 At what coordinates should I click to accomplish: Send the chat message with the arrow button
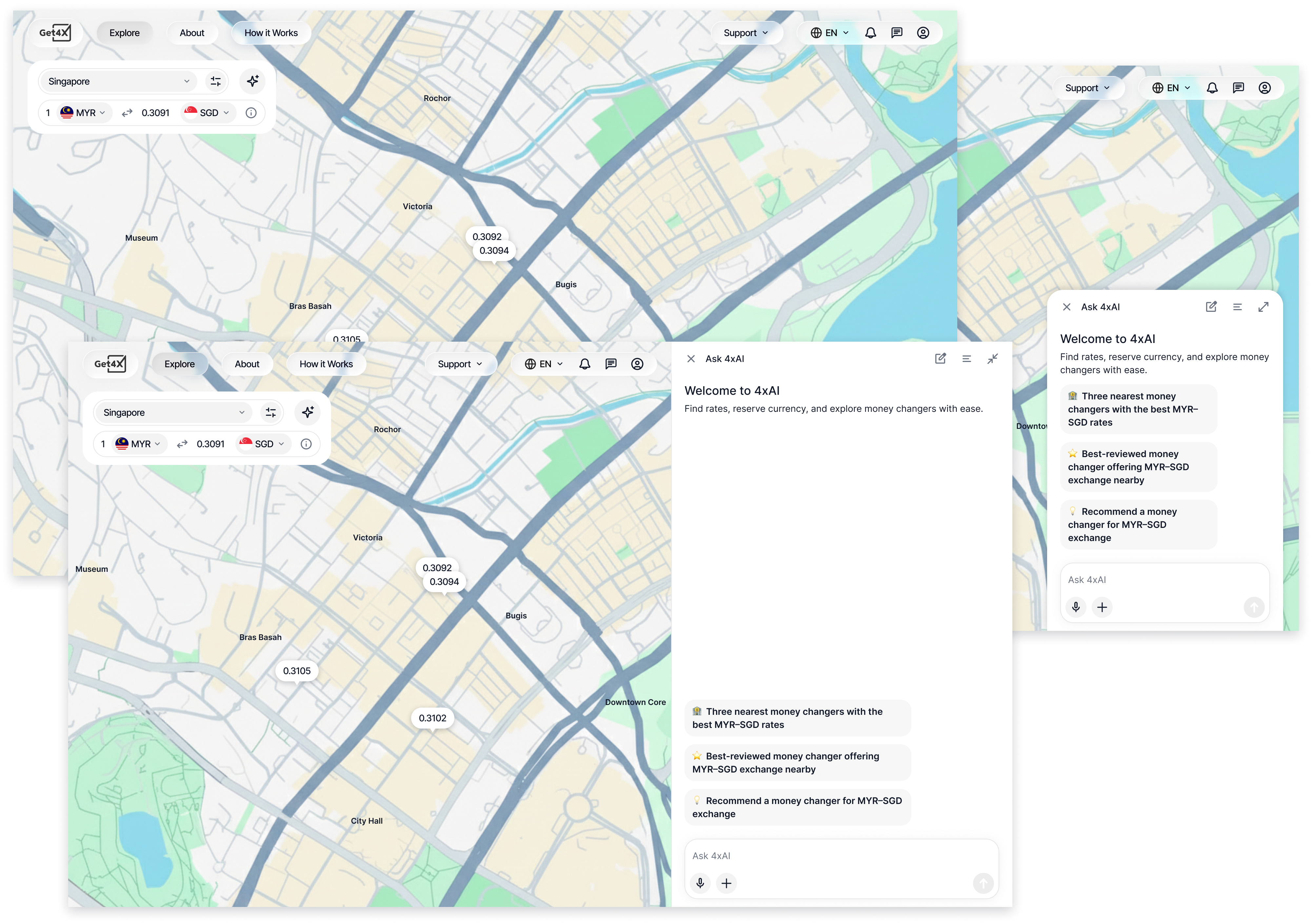[983, 883]
